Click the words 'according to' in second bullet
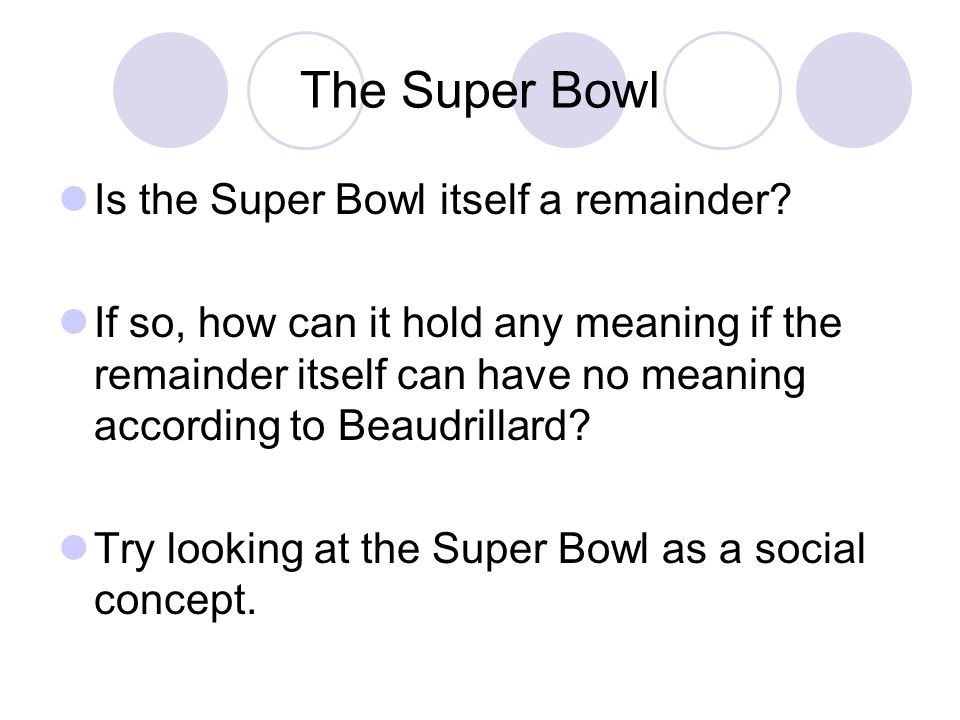The image size is (960, 720). pos(209,426)
